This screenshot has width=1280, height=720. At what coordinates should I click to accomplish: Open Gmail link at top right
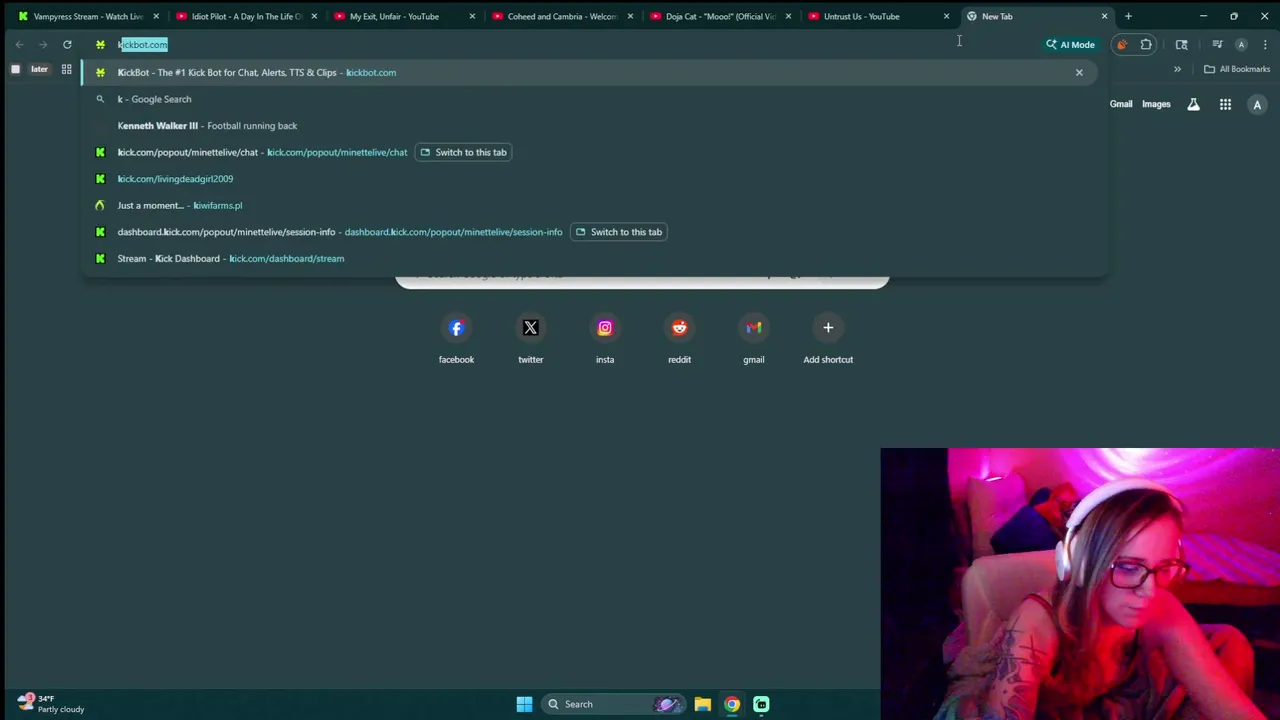pos(1121,104)
